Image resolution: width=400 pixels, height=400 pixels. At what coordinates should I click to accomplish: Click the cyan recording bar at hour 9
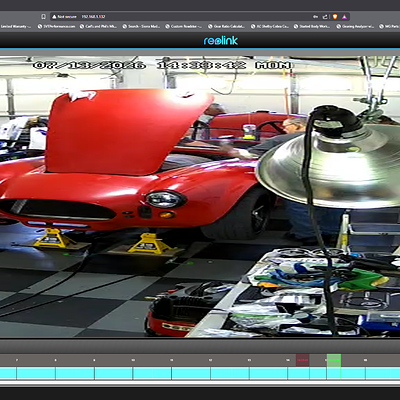tap(114, 373)
